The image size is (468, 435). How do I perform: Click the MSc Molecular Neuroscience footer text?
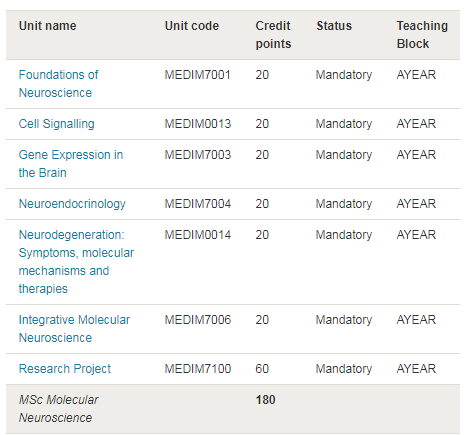pyautogui.click(x=58, y=409)
